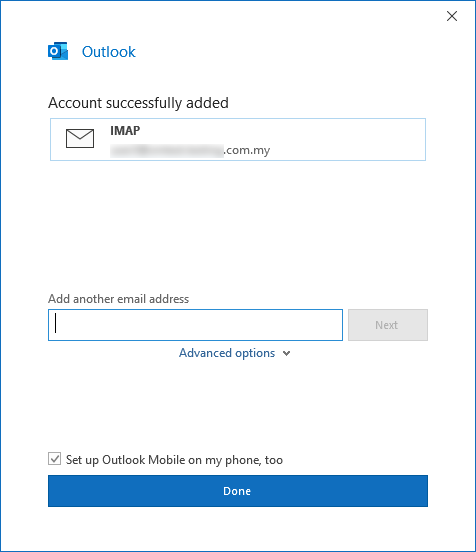This screenshot has height=552, width=476.
Task: Click the Done button to finish
Action: [x=238, y=491]
